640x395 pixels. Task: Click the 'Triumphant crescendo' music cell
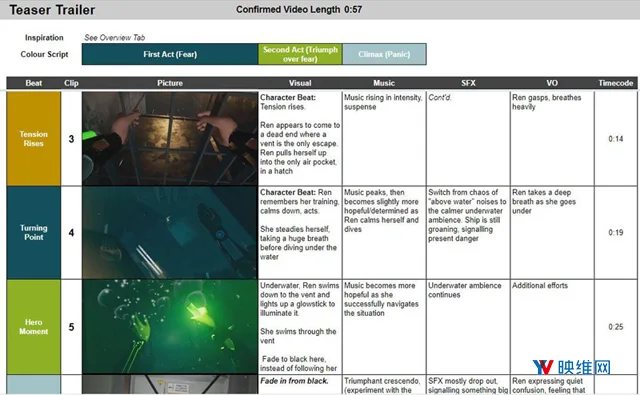tap(384, 385)
